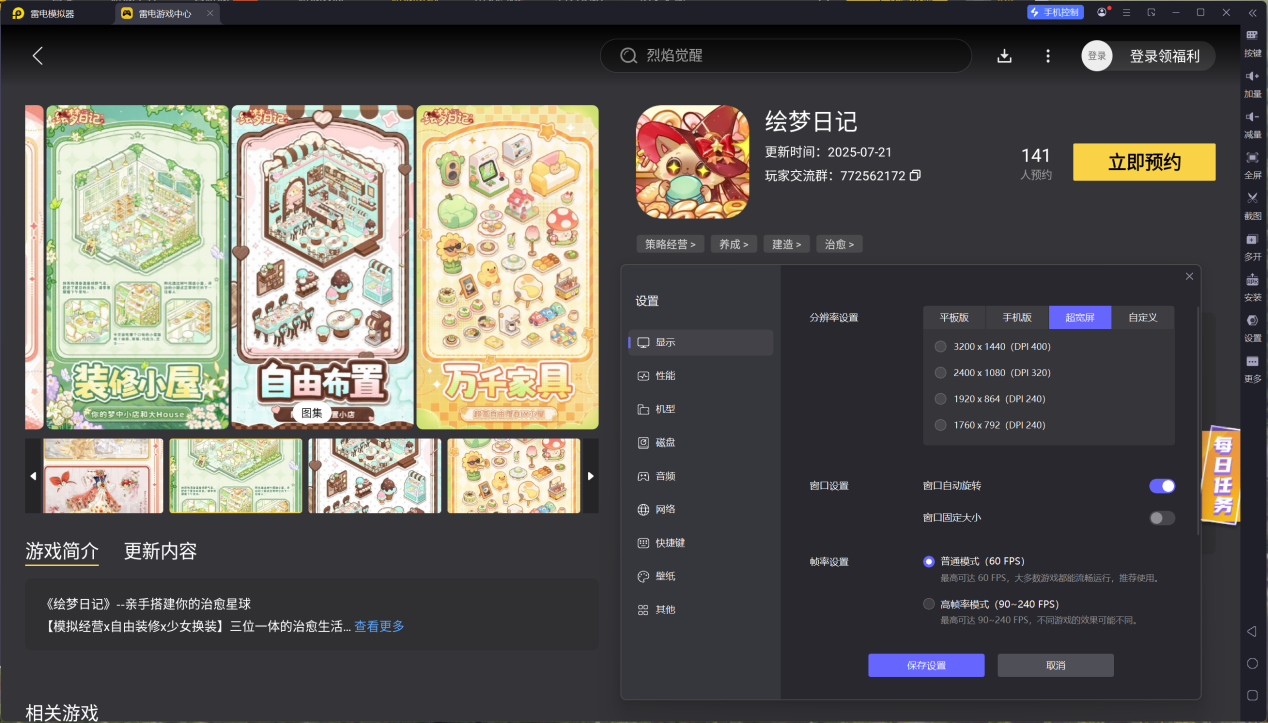Switch to 手机版 resolution tab
The image size is (1268, 723).
point(1017,317)
